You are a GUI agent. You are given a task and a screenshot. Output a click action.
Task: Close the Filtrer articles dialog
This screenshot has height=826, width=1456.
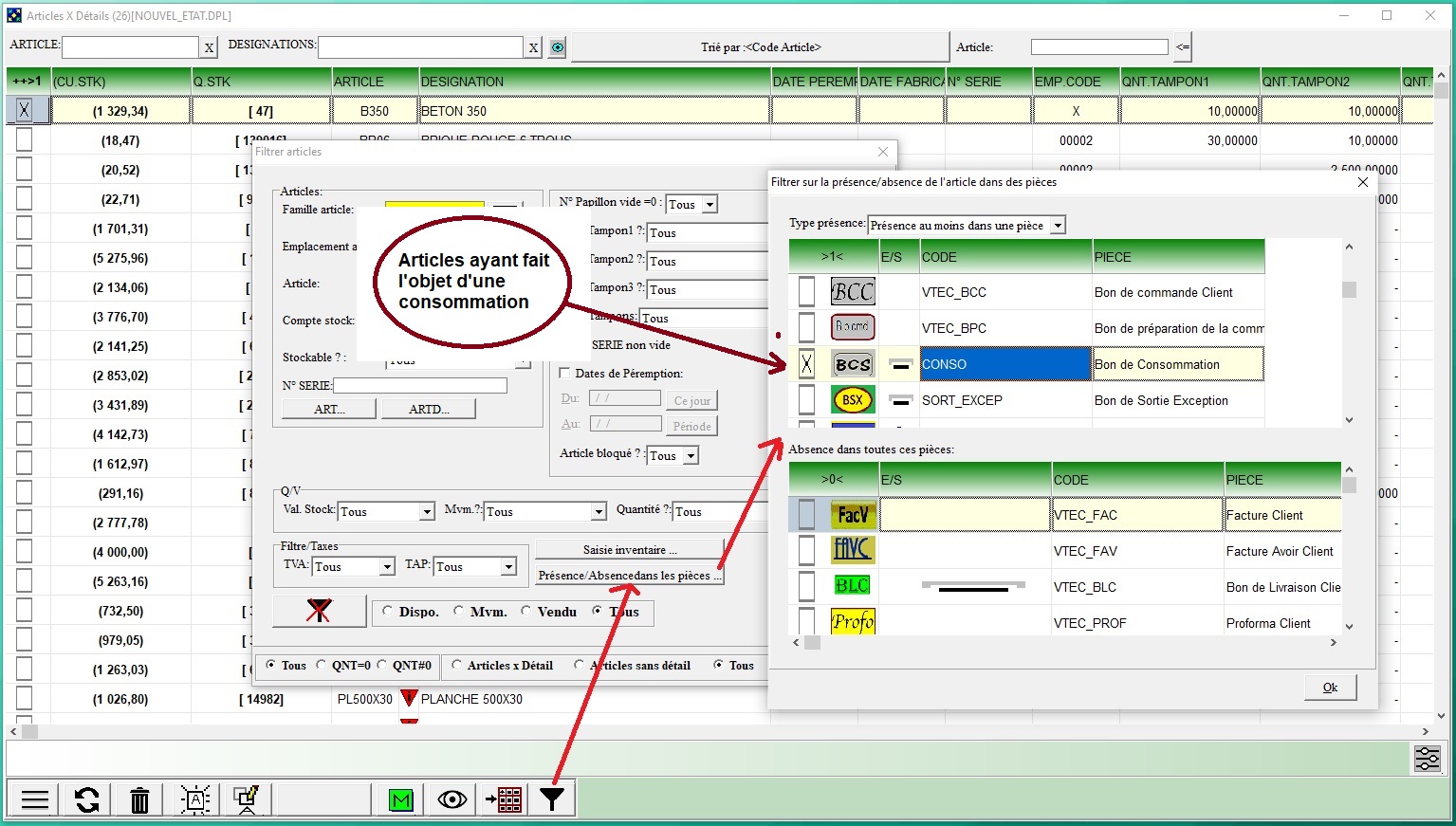click(x=883, y=152)
